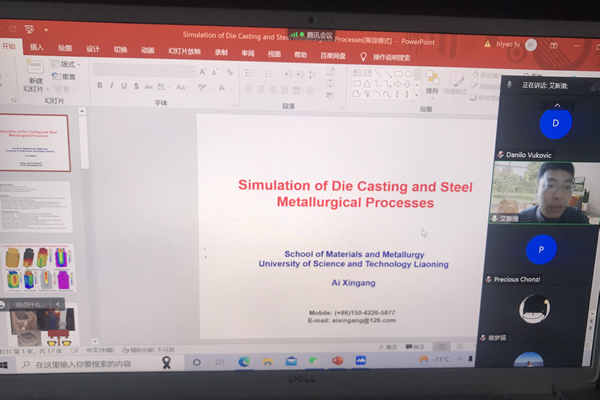
Task: Click the Underline formatting icon
Action: click(124, 86)
